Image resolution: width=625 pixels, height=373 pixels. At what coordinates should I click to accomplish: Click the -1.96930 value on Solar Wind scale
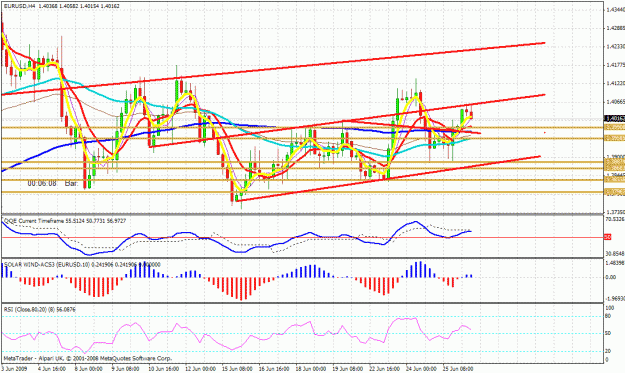tap(615, 298)
